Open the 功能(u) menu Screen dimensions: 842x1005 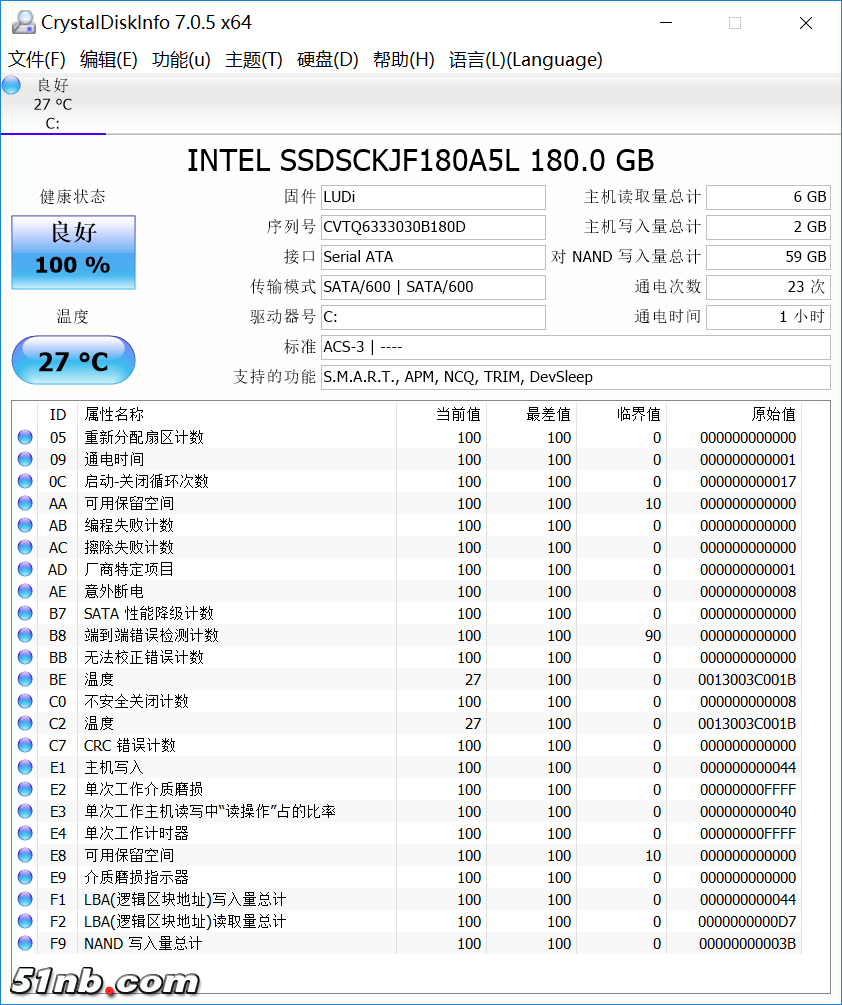[181, 60]
